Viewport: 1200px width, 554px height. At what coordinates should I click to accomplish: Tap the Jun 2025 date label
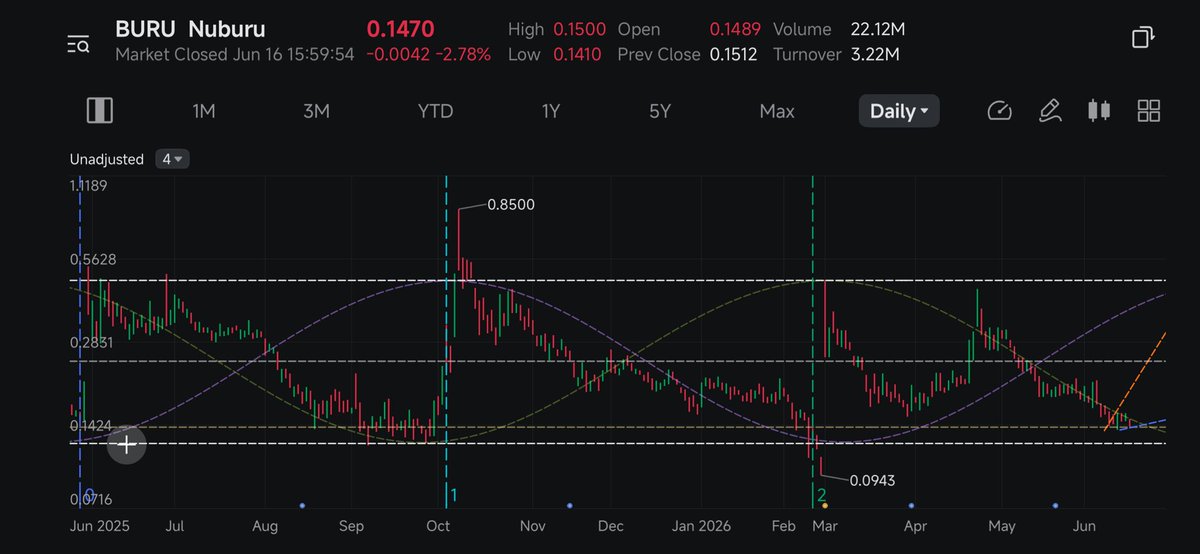coord(100,525)
